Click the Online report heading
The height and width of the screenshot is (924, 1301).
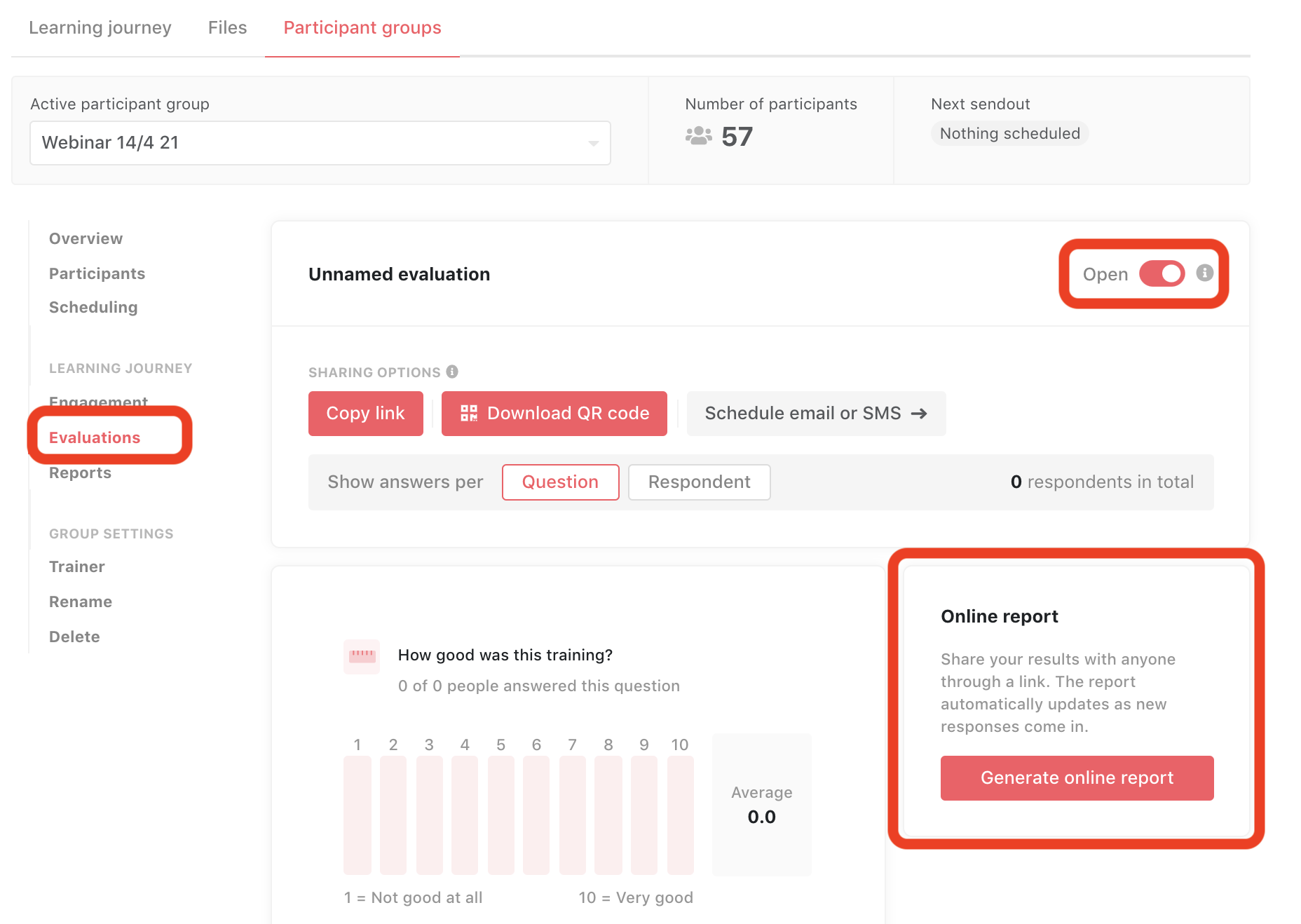pyautogui.click(x=1000, y=616)
